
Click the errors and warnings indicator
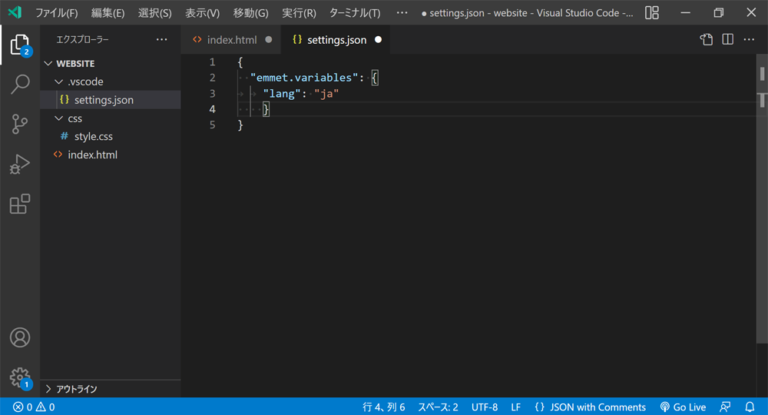coord(33,407)
